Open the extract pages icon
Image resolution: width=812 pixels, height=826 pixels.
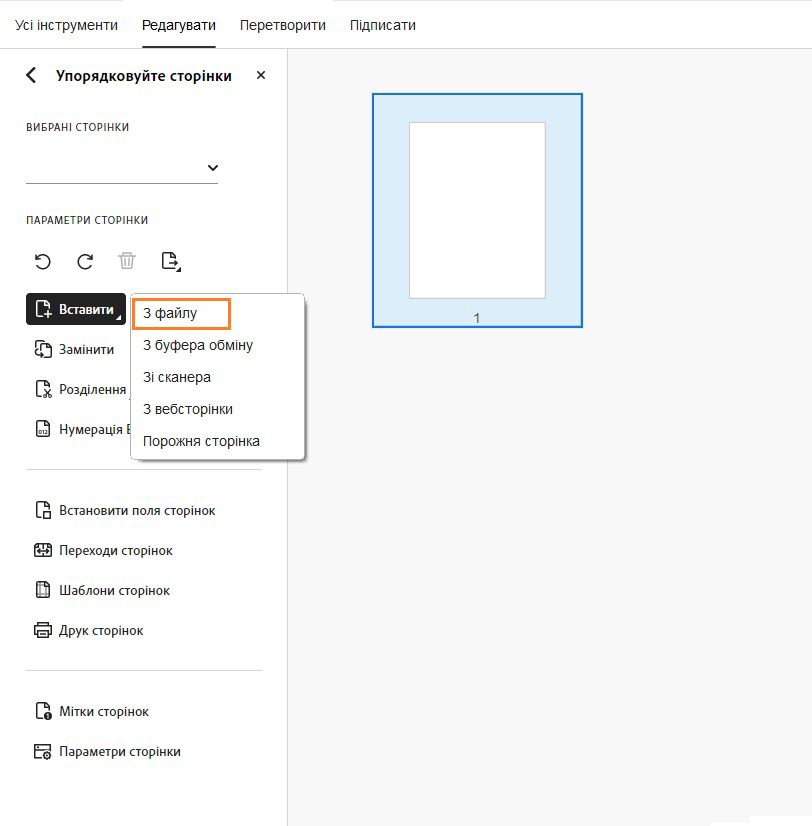pyautogui.click(x=171, y=261)
